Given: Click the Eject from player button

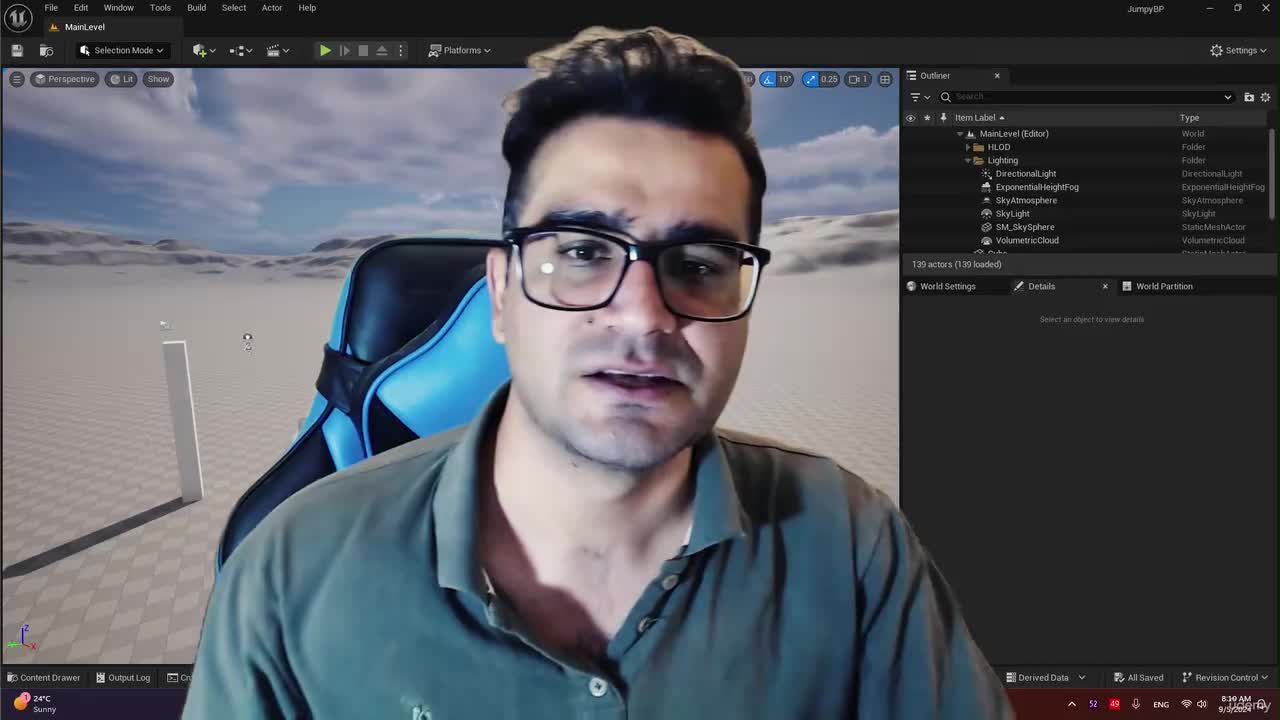Looking at the screenshot, I should [382, 50].
